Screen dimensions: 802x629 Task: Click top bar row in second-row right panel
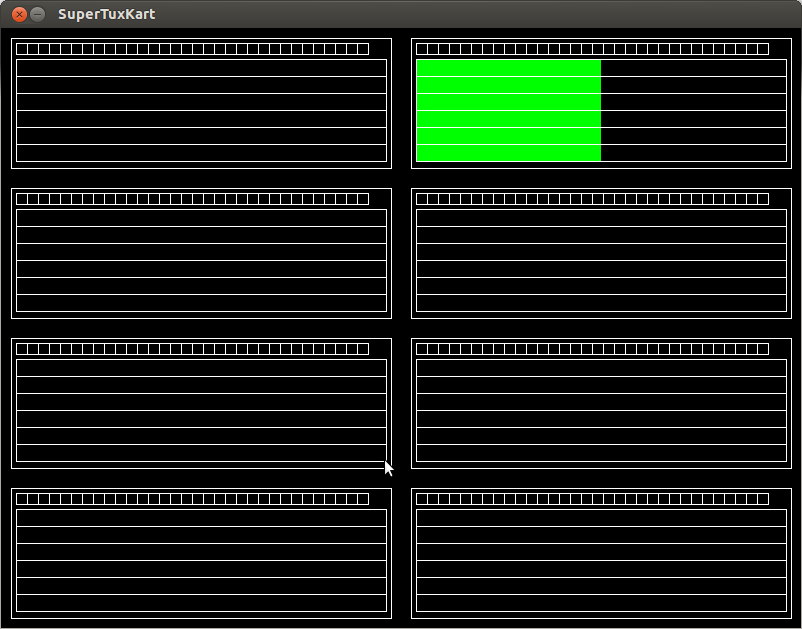tap(601, 218)
